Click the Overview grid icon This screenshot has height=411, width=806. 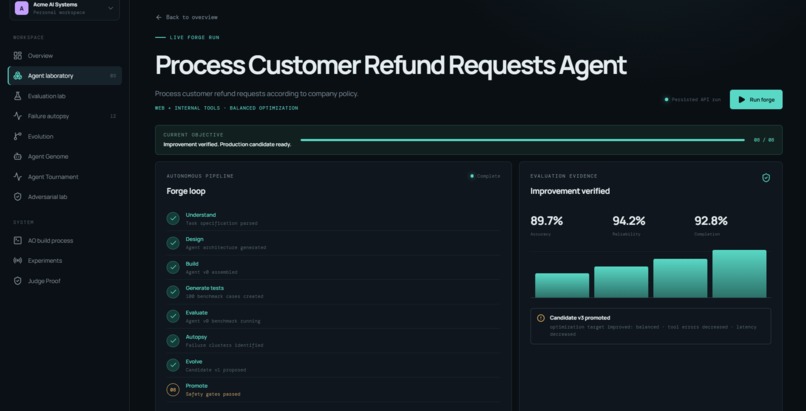[17, 55]
